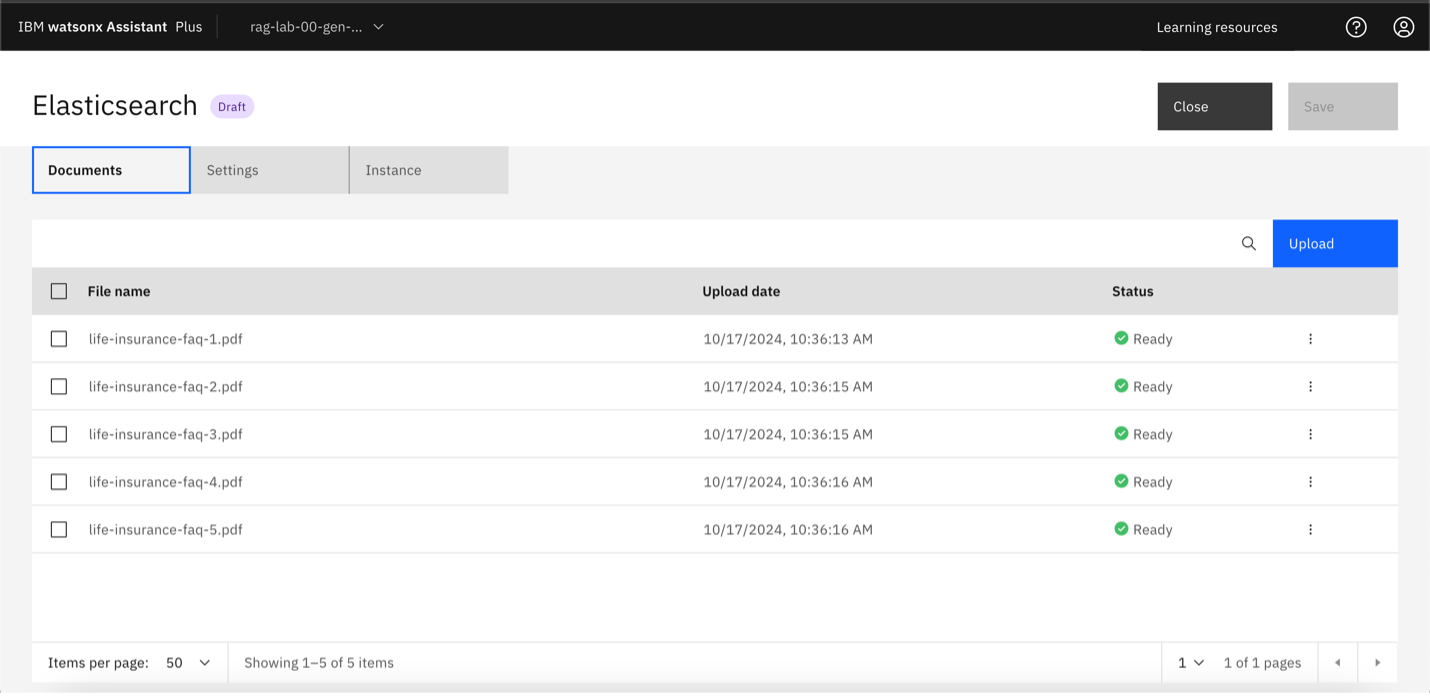Open overflow menu for life-insurance-faq-3.pdf
Viewport: 1430px width, 696px height.
tap(1310, 434)
